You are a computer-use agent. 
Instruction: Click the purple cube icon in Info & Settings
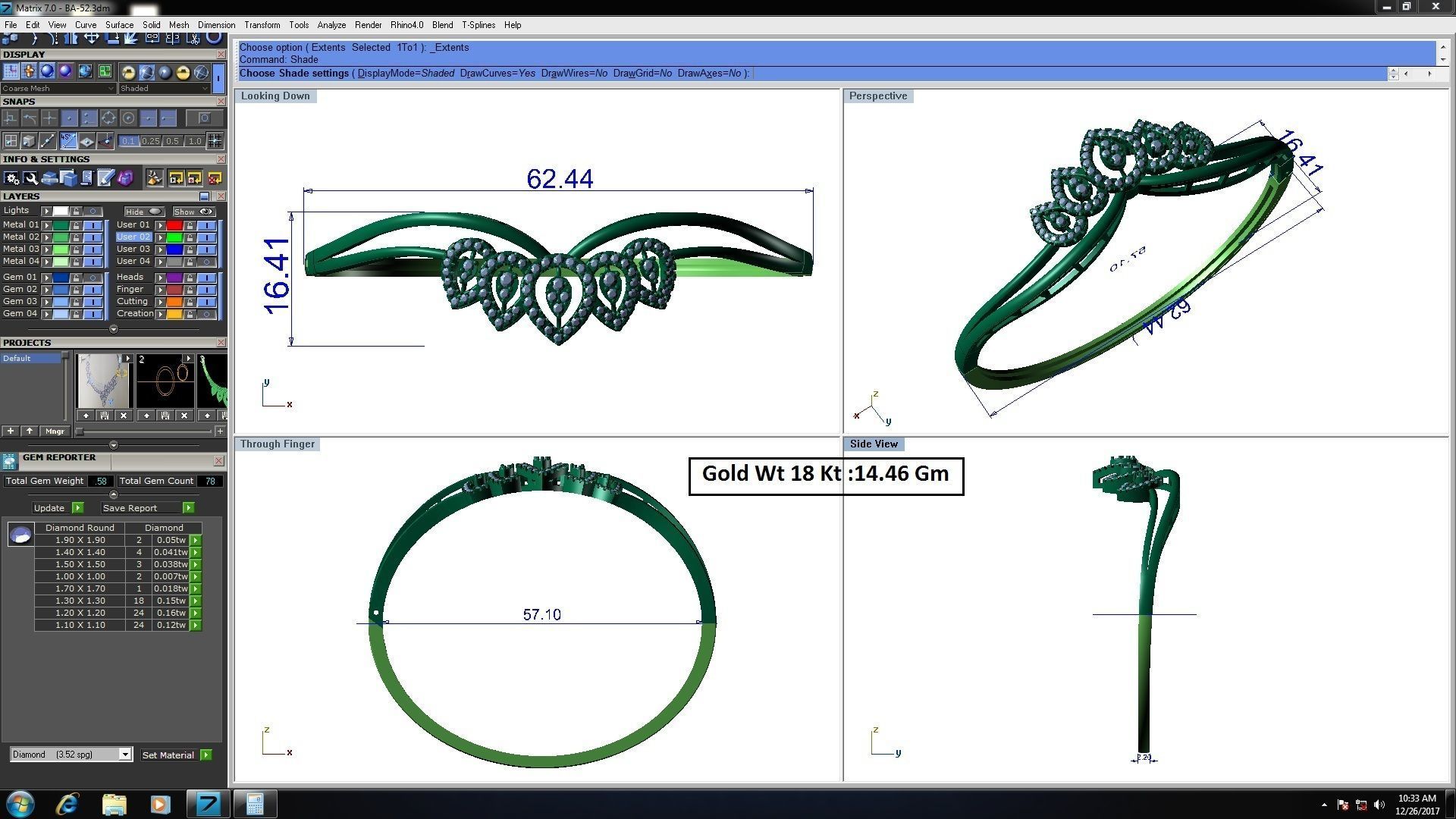(125, 178)
